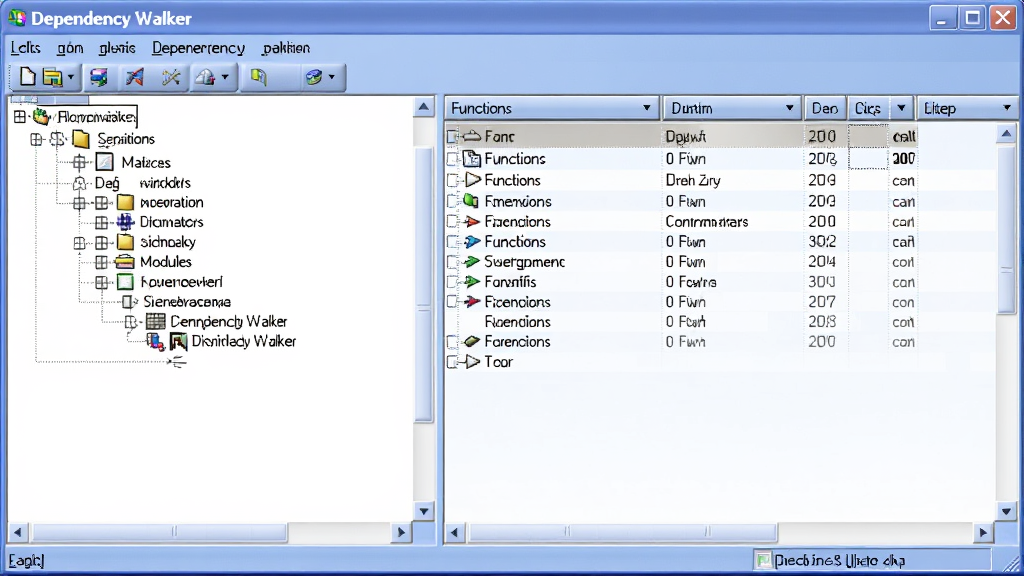Click the Deo column header
The width and height of the screenshot is (1024, 576).
(825, 108)
